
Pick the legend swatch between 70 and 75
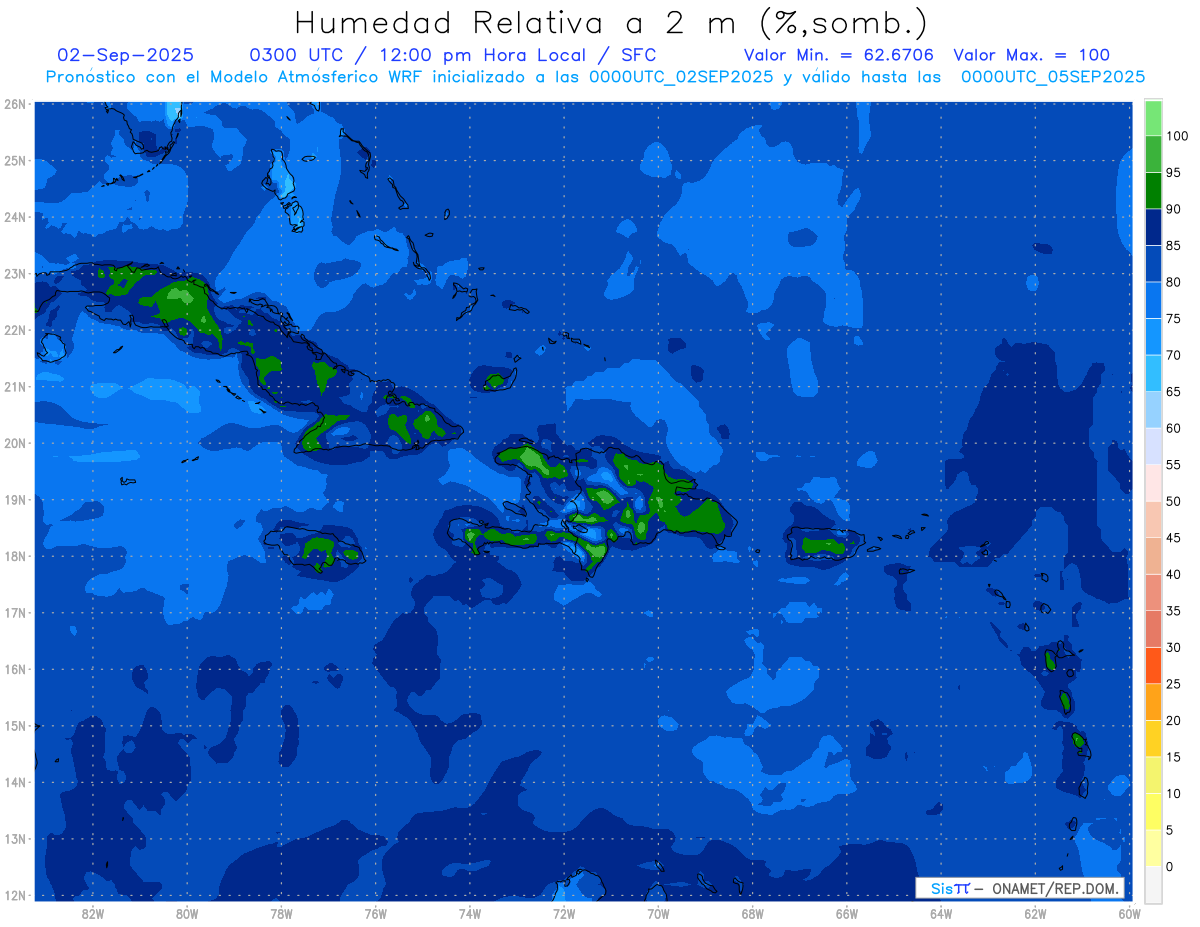tap(1153, 336)
